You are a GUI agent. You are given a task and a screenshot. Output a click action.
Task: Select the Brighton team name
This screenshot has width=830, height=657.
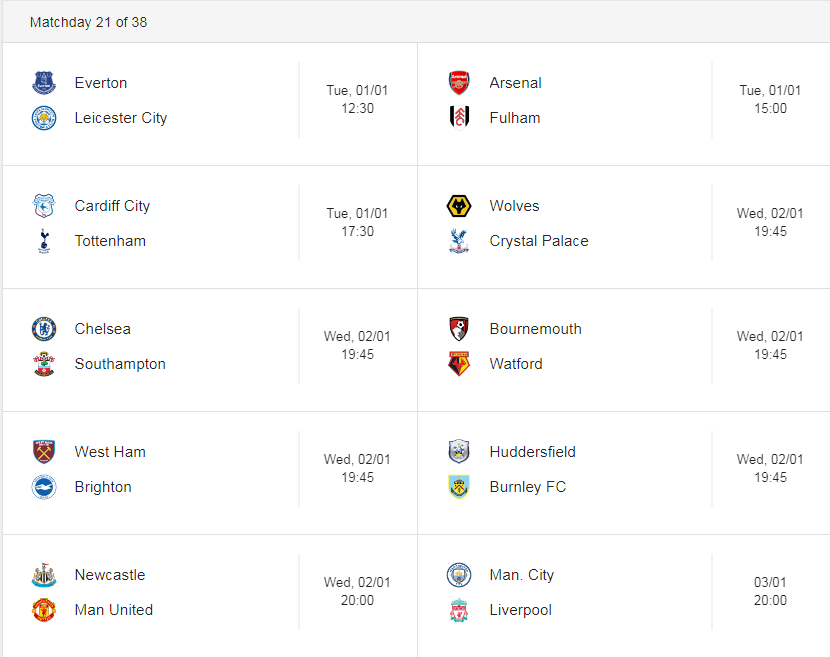[103, 487]
